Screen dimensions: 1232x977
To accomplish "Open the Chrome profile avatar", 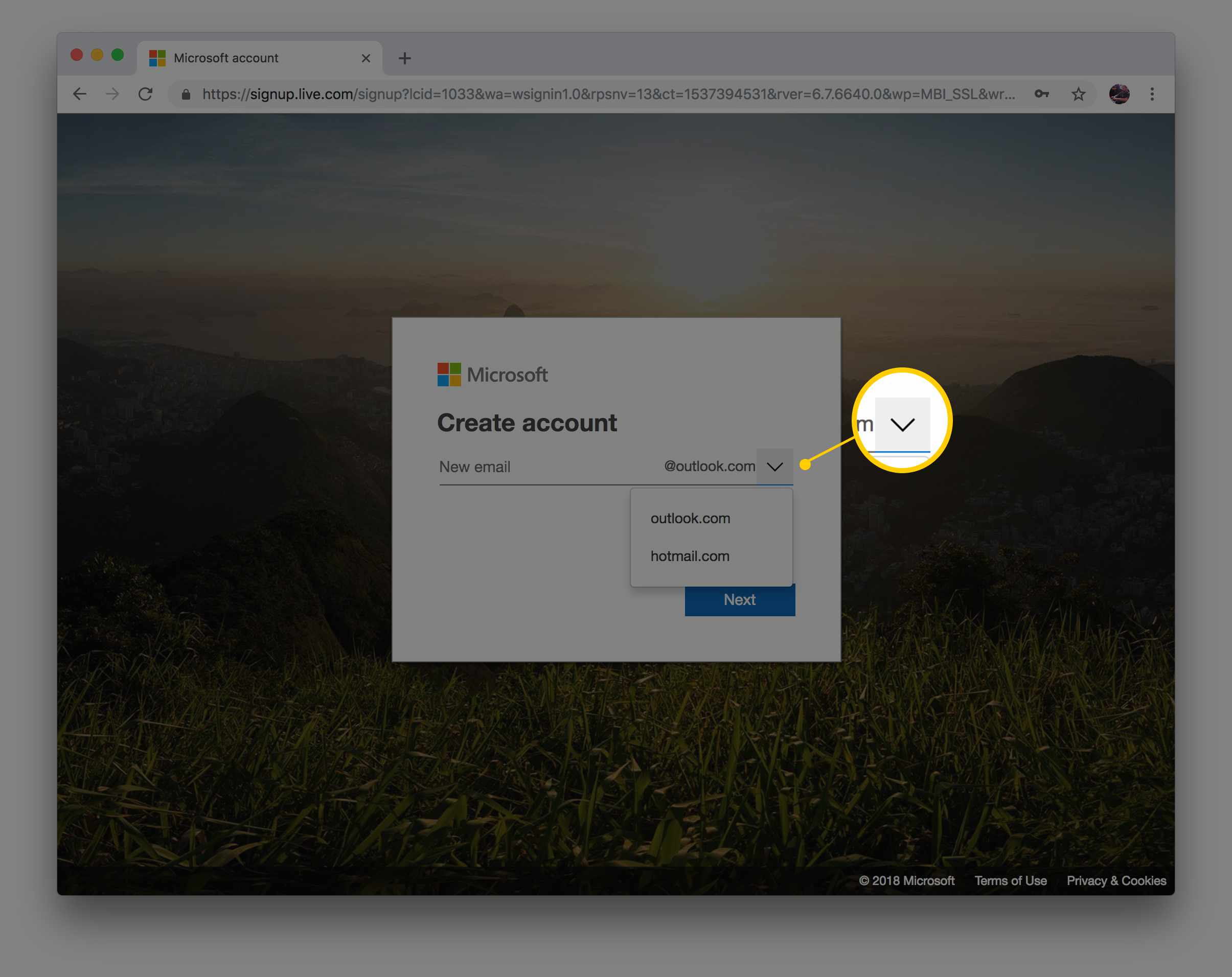I will pyautogui.click(x=1119, y=94).
